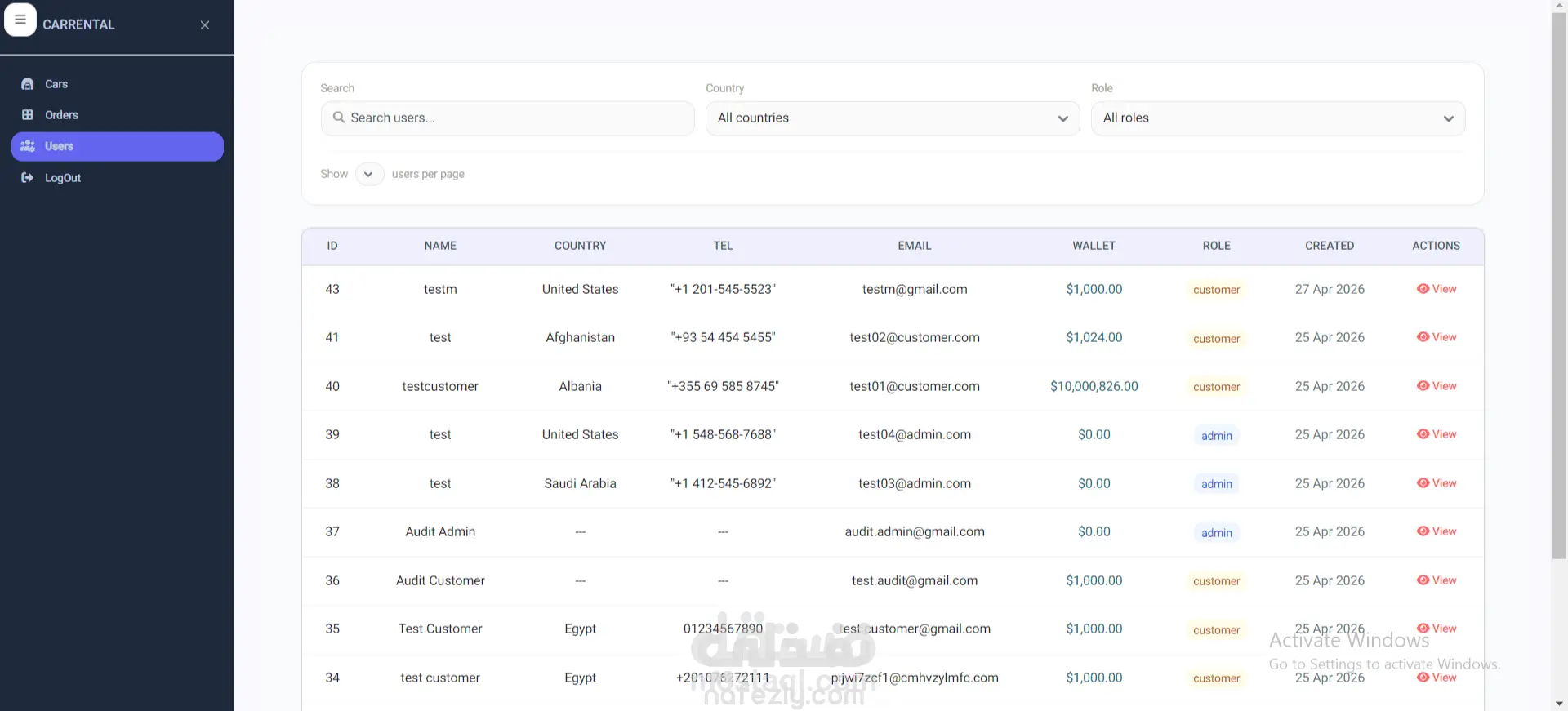Click LogOut in the sidebar
The width and height of the screenshot is (1568, 711).
tap(118, 178)
